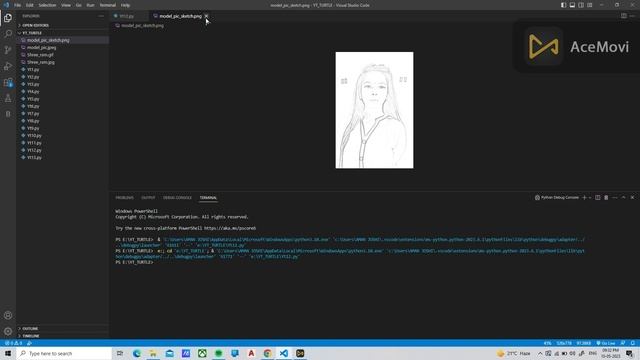Close the terminal panel

click(x=632, y=198)
